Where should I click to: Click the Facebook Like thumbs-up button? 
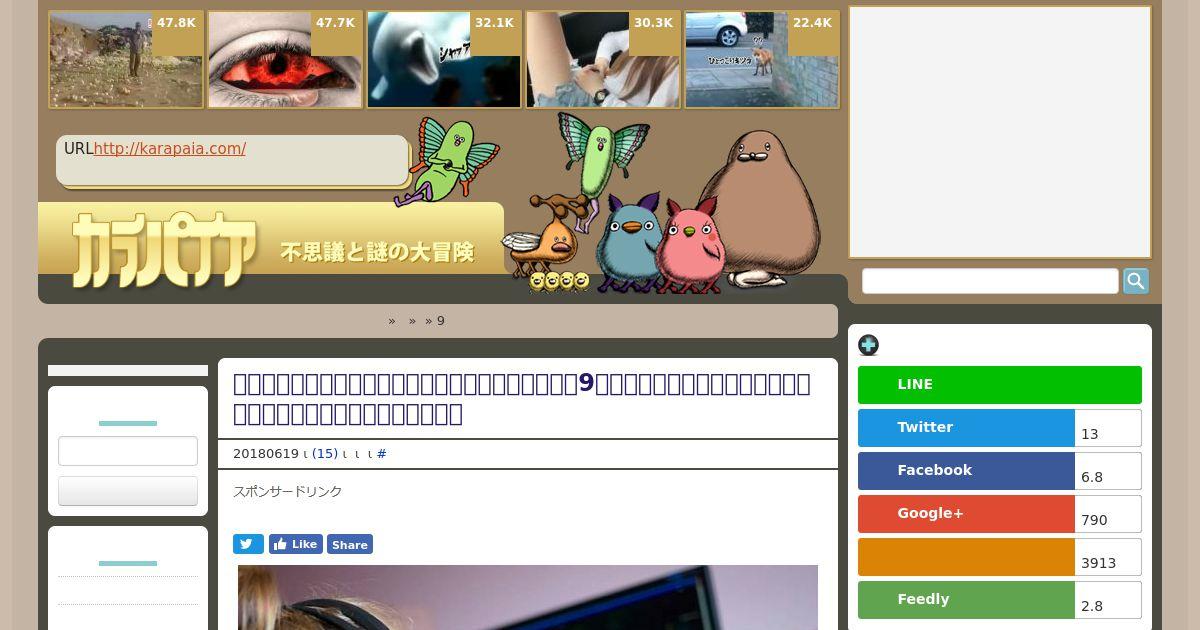[x=296, y=544]
